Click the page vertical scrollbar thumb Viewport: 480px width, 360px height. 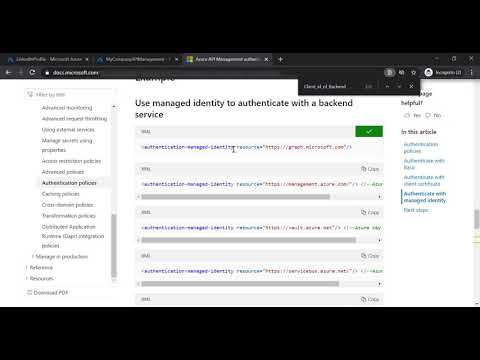[x=477, y=219]
